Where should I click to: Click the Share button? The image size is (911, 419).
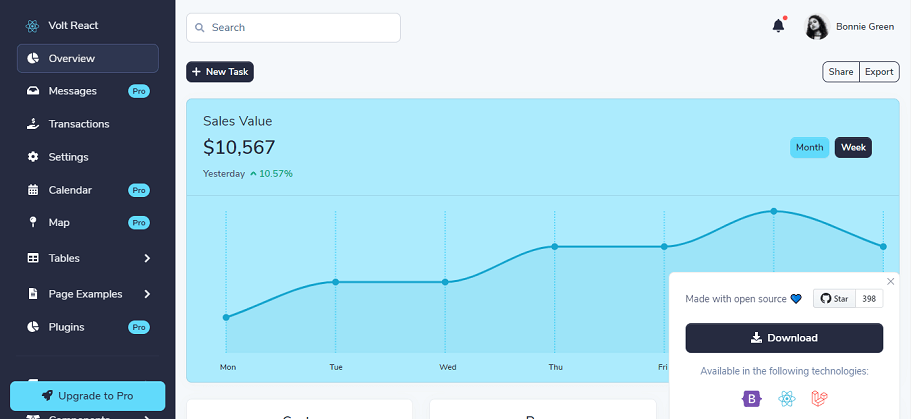coord(841,72)
